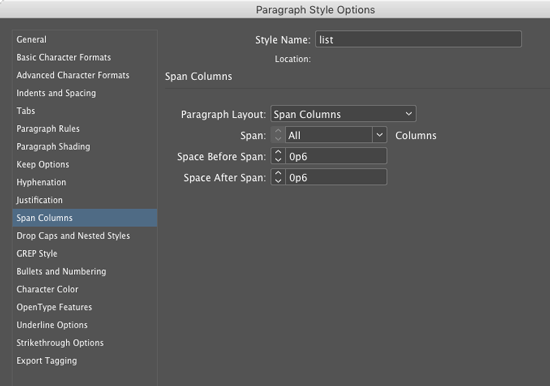550x386 pixels.
Task: Go to Indents and Spacing
Action: point(85,93)
